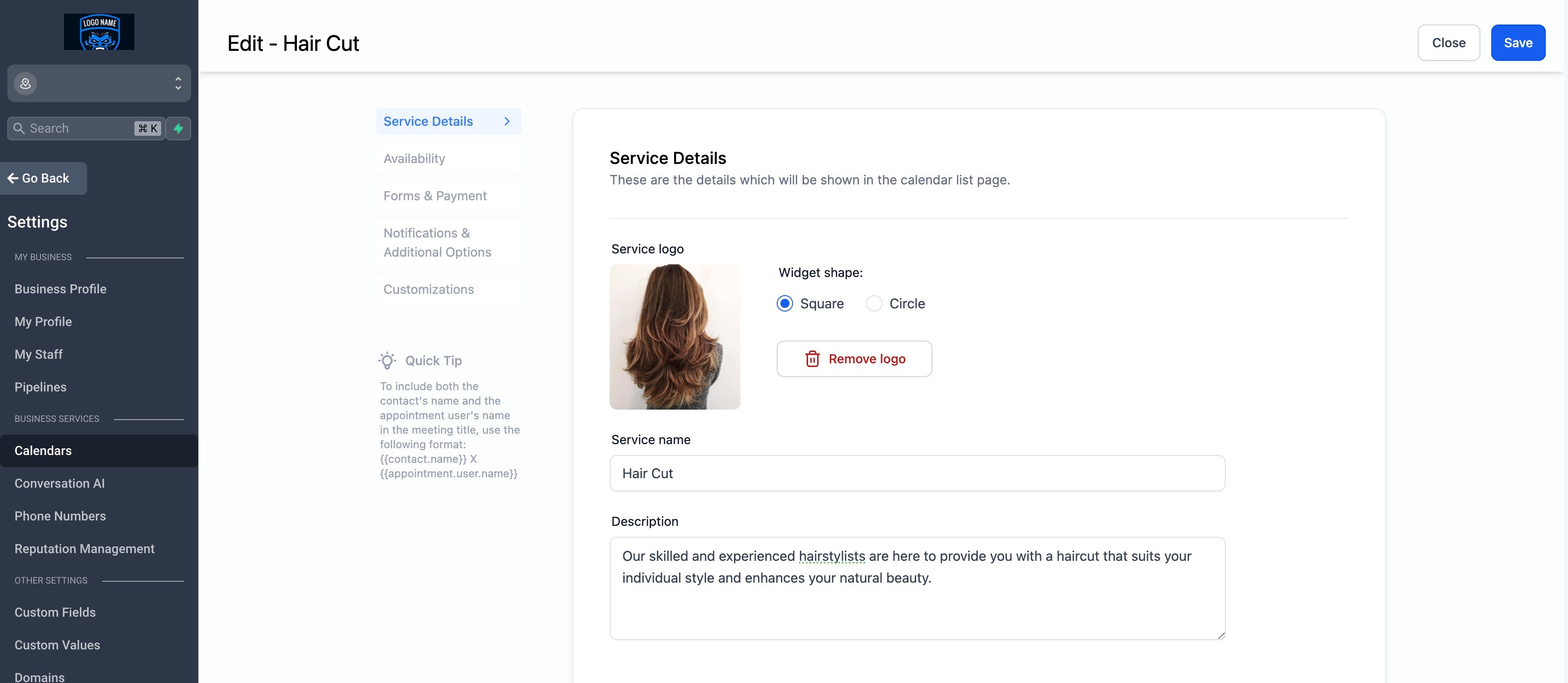Select the Square widget shape option
This screenshot has height=683, width=1568.
784,304
